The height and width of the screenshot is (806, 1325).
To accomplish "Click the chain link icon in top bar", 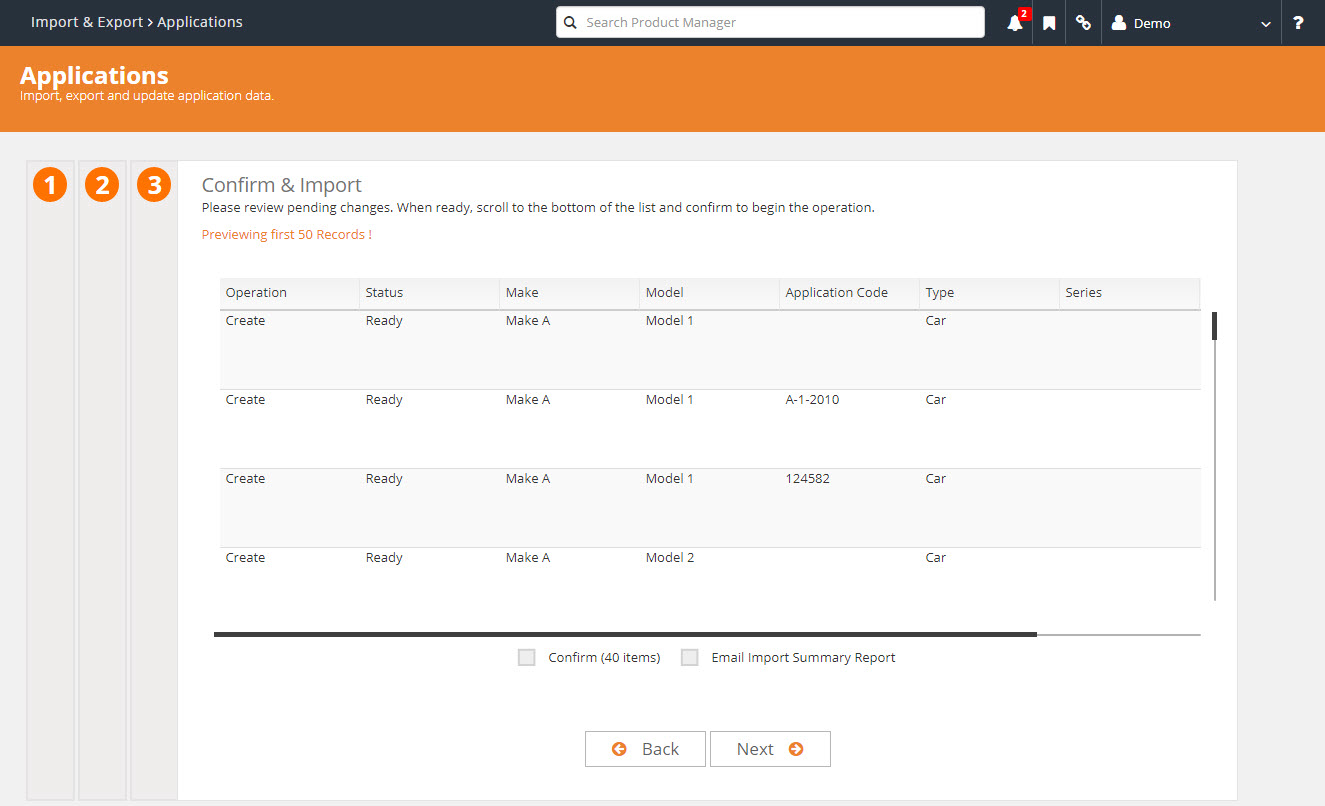I will coord(1083,23).
